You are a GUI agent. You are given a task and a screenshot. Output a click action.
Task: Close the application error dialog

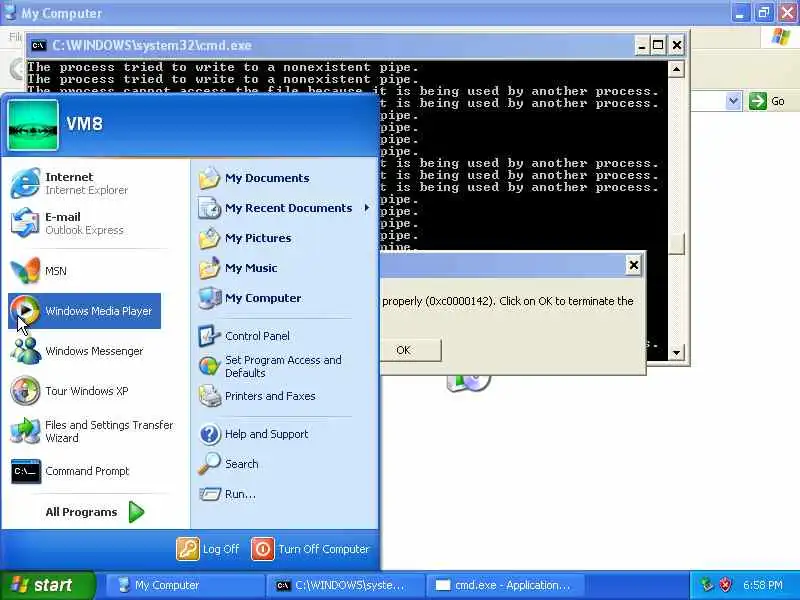pos(633,265)
